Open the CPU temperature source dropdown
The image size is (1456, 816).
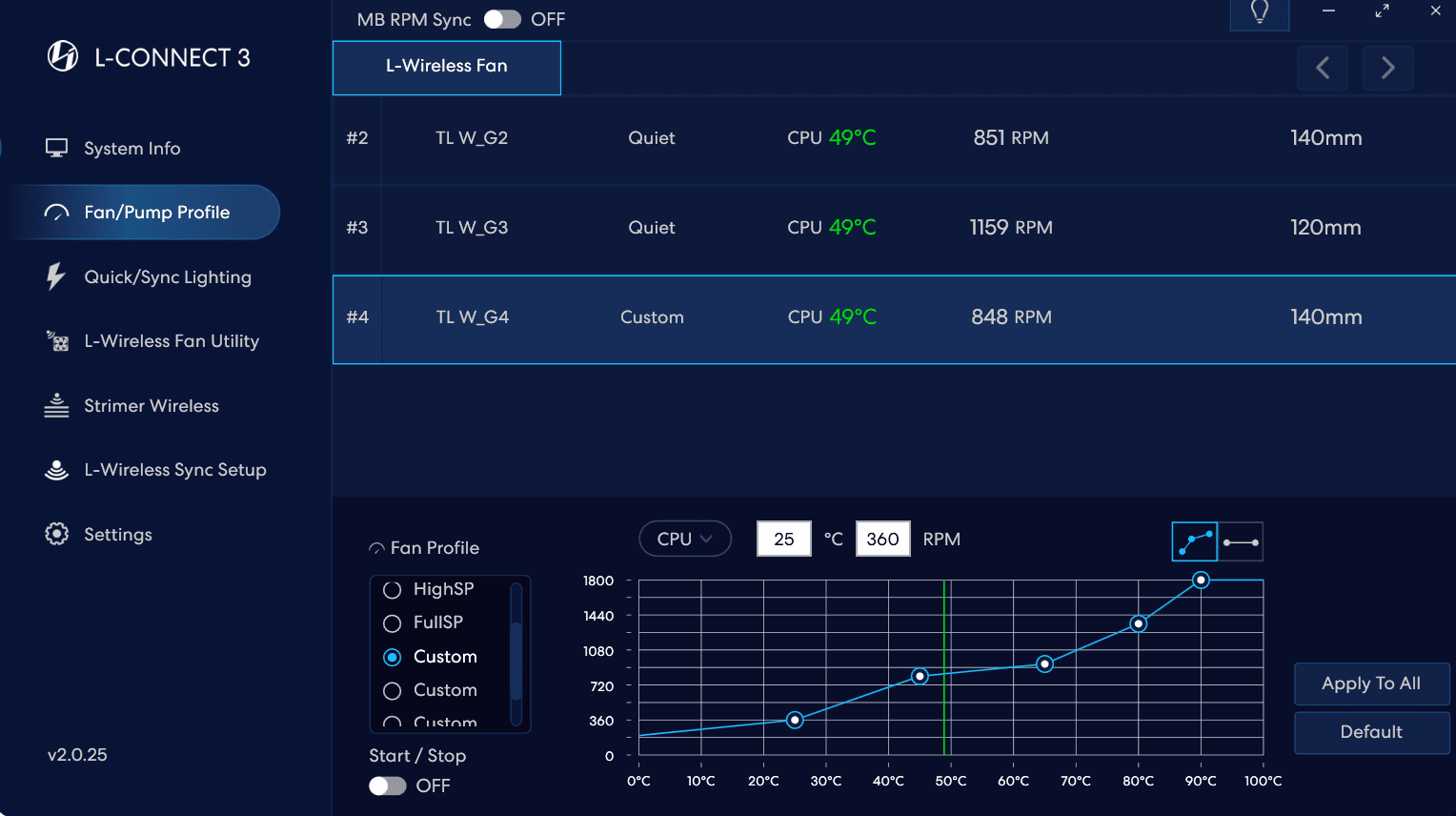point(685,539)
